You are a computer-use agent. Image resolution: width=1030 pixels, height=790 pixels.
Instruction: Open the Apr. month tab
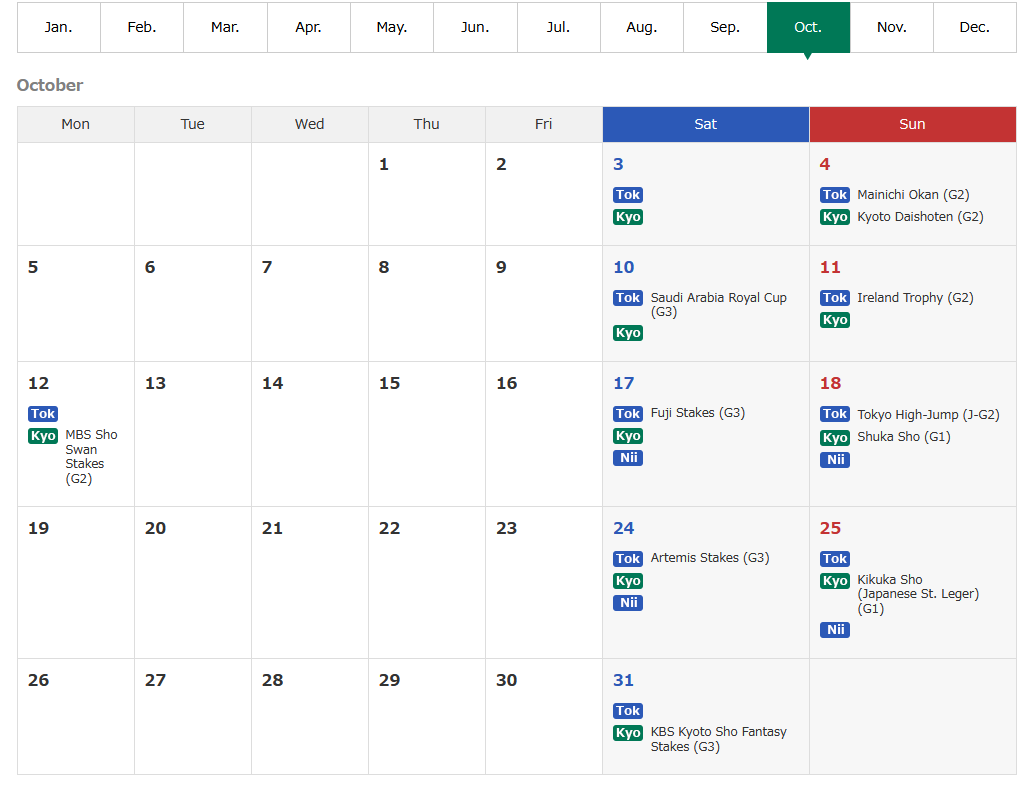[x=309, y=27]
